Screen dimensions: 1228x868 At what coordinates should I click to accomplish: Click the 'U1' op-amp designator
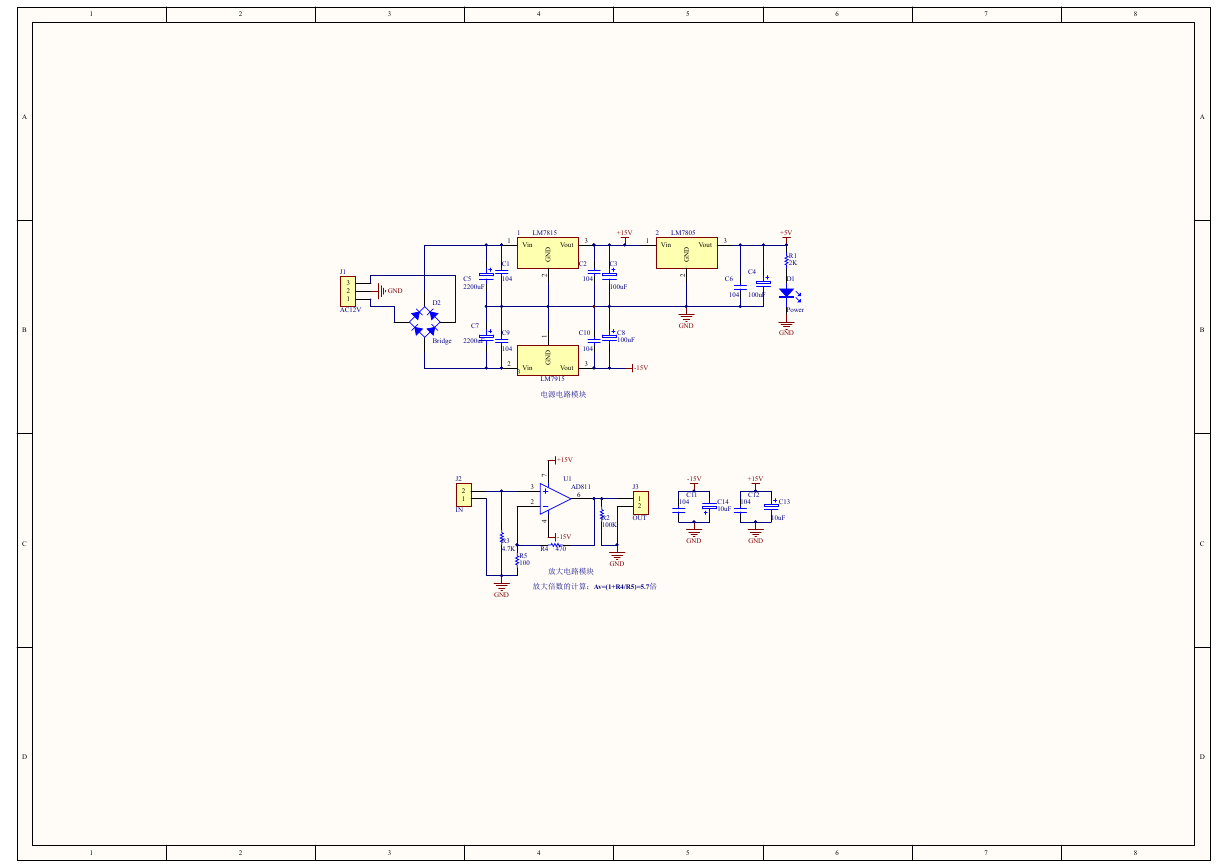(x=567, y=479)
